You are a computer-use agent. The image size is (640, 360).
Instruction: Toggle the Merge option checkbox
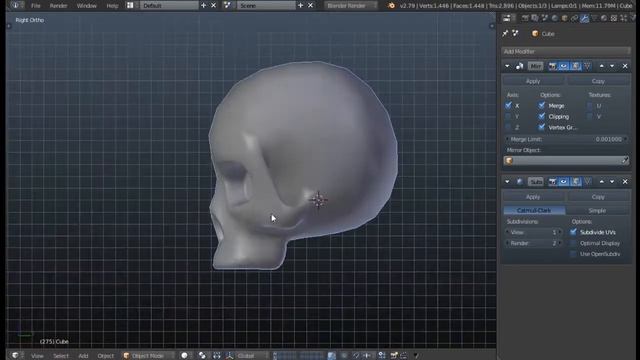click(542, 105)
